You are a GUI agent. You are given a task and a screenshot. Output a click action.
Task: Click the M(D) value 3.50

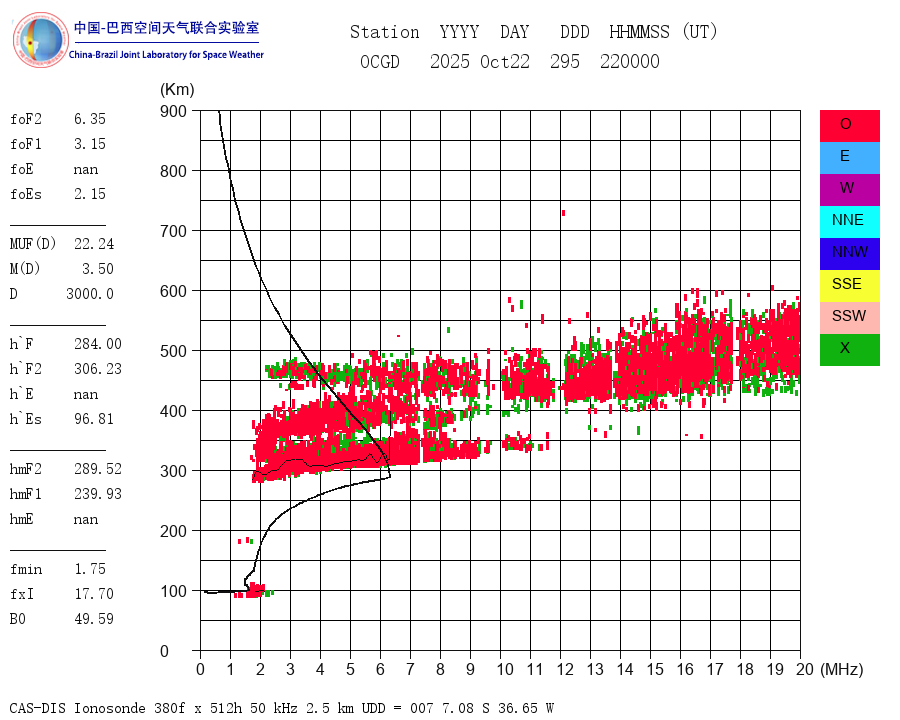[98, 269]
